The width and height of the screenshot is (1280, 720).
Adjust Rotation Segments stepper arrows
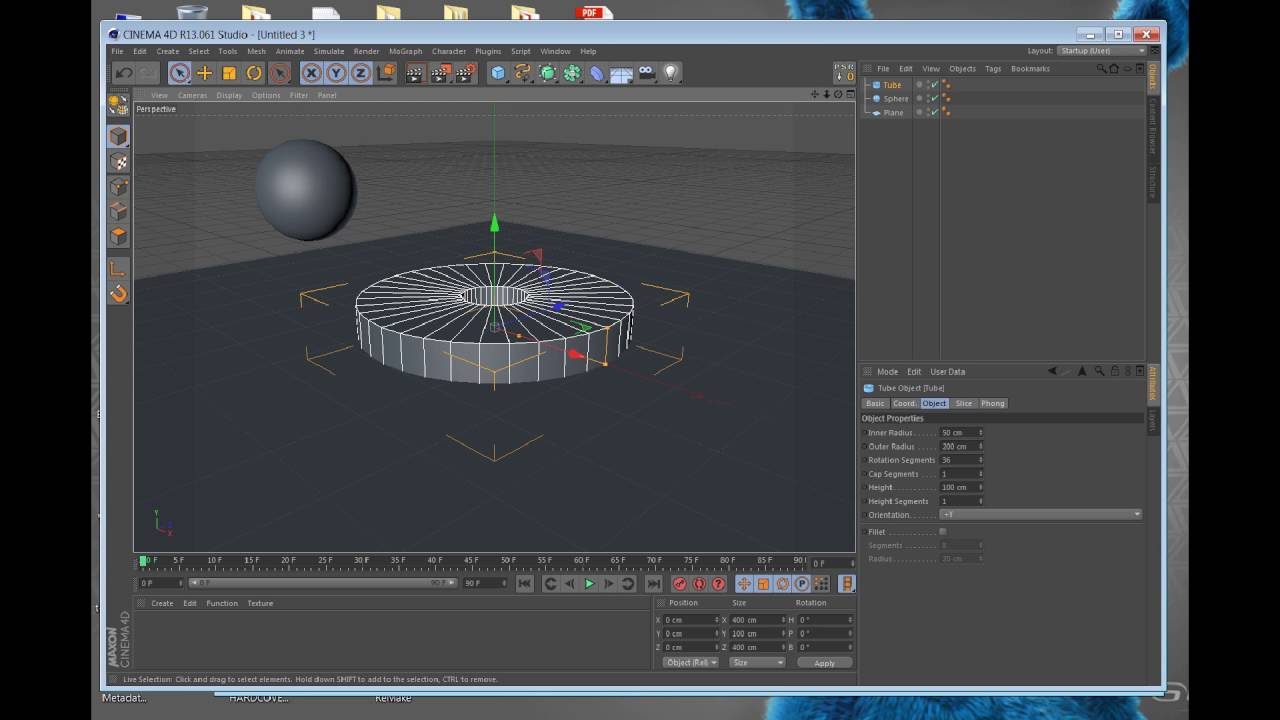point(980,460)
